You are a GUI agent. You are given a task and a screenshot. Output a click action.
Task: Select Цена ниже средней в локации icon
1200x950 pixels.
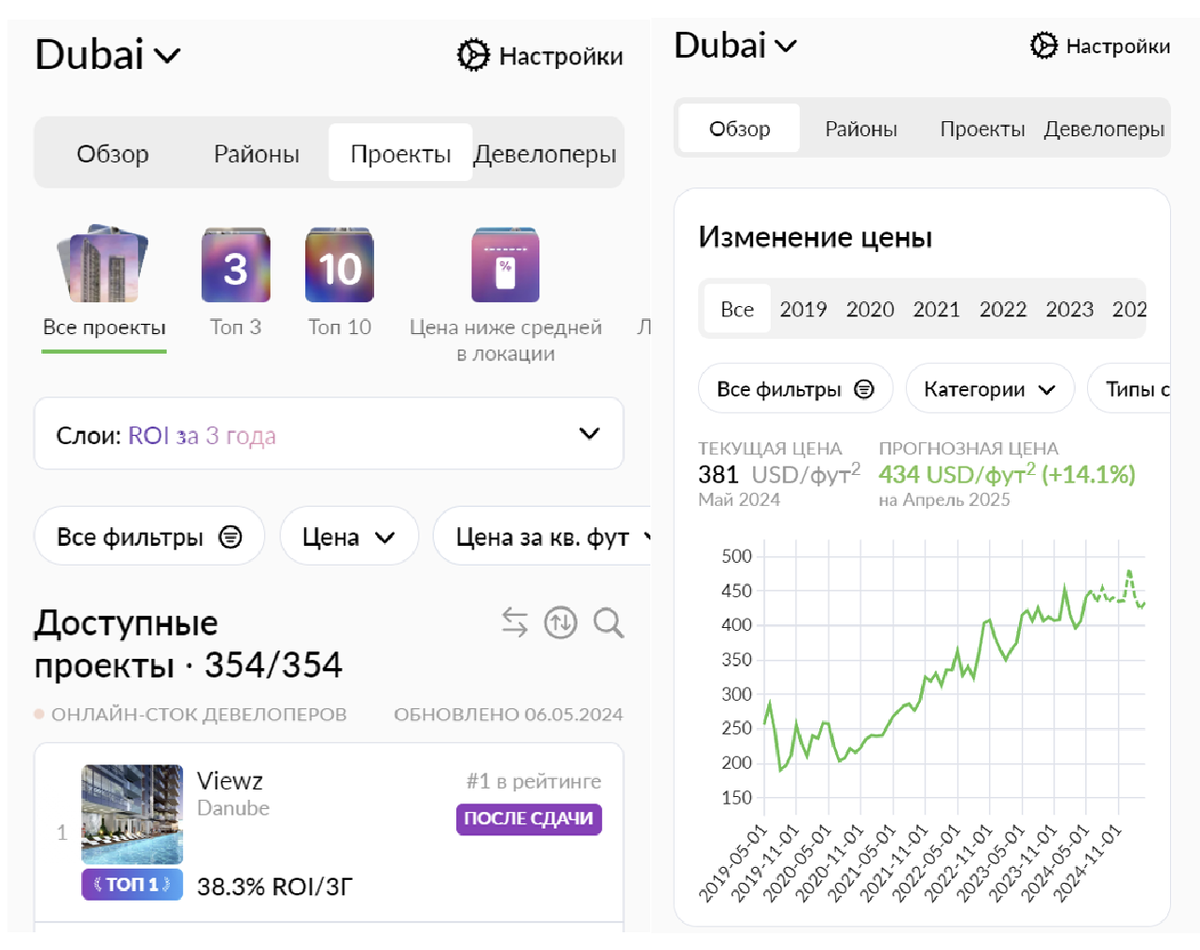[506, 265]
